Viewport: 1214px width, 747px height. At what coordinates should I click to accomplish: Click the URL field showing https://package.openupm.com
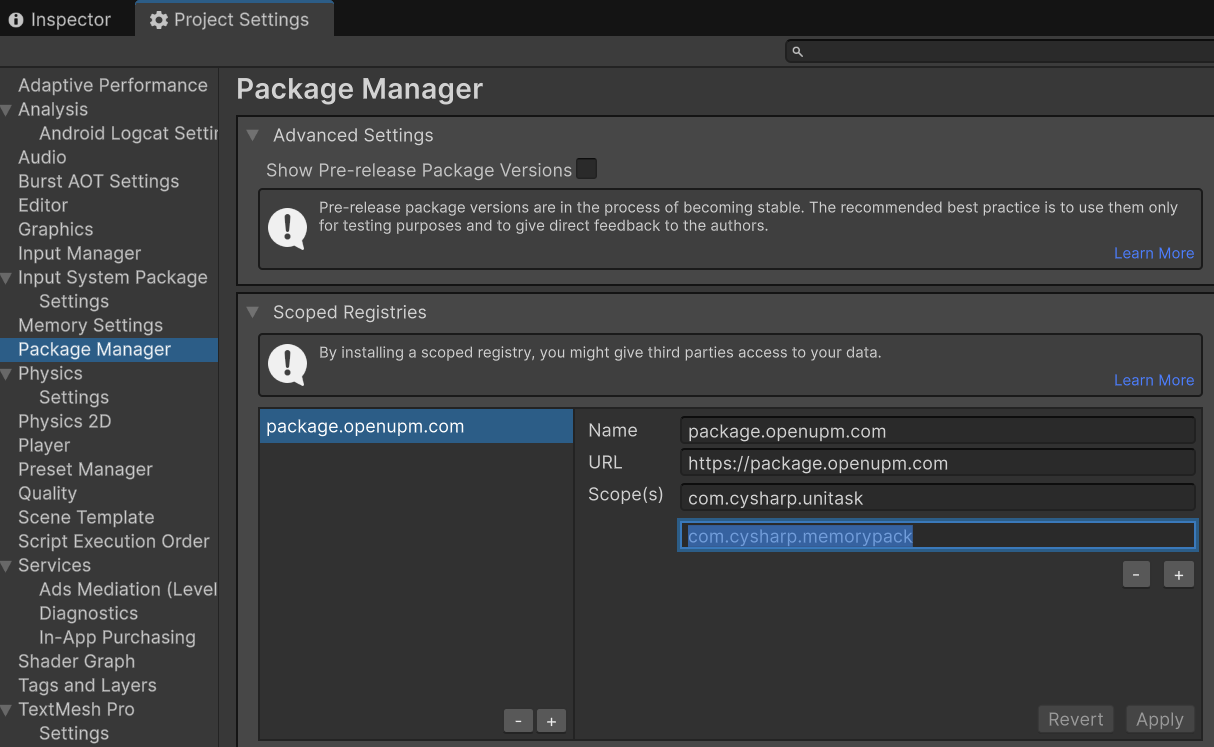(x=936, y=462)
